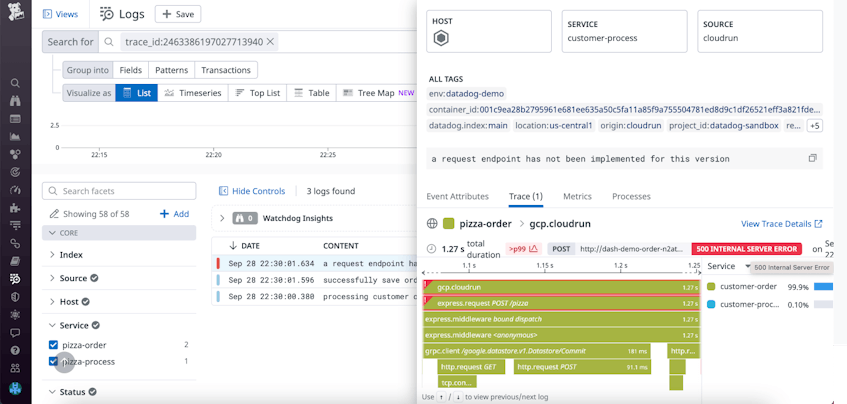Click pizza-order green service swatch
The image size is (847, 404).
coord(448,224)
